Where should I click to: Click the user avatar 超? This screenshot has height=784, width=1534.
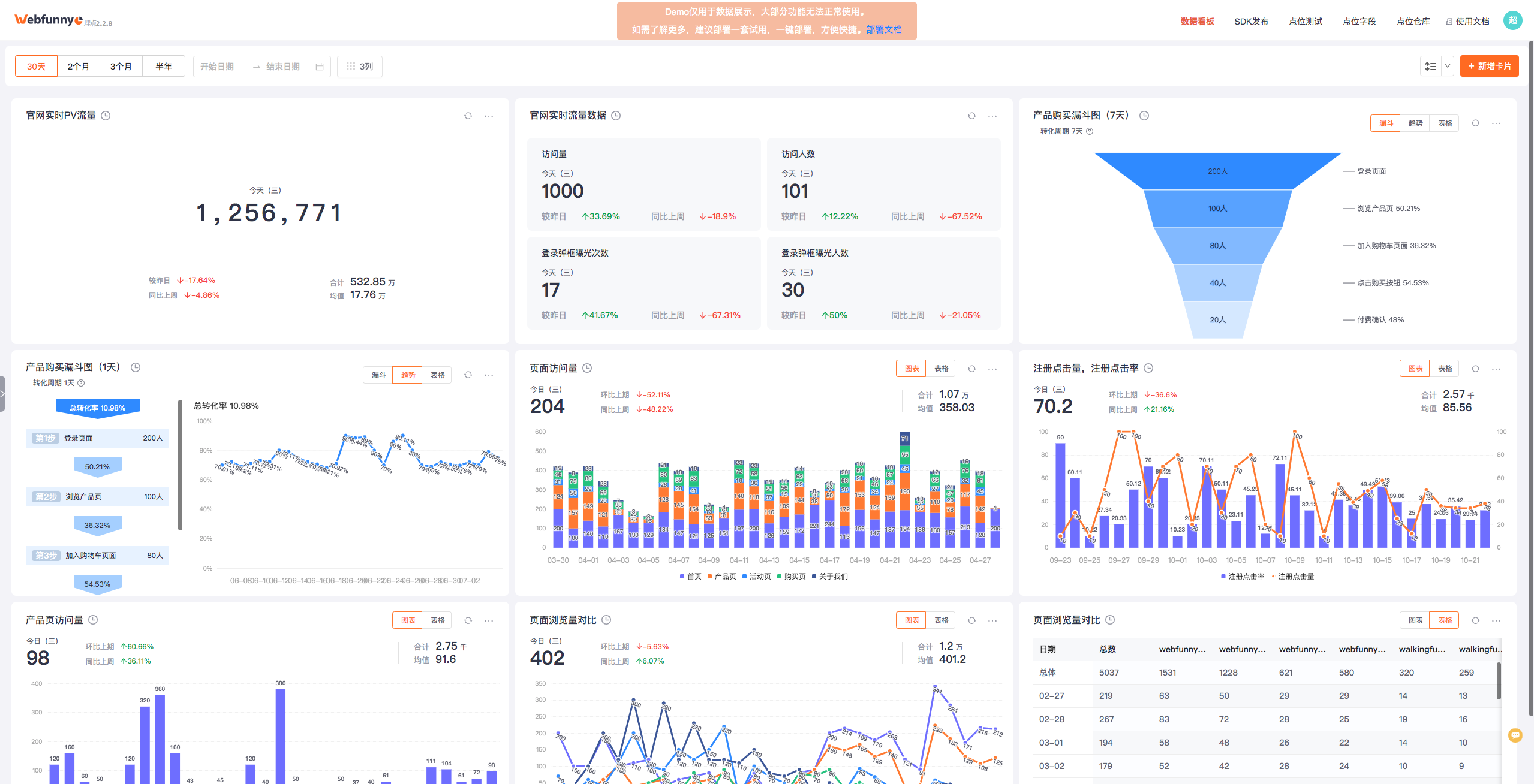click(1512, 21)
